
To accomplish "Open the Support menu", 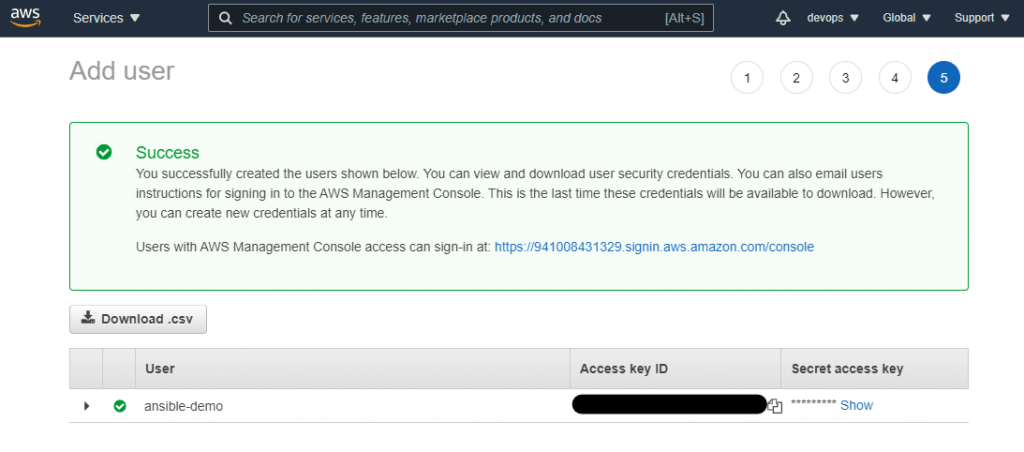I will click(x=982, y=18).
